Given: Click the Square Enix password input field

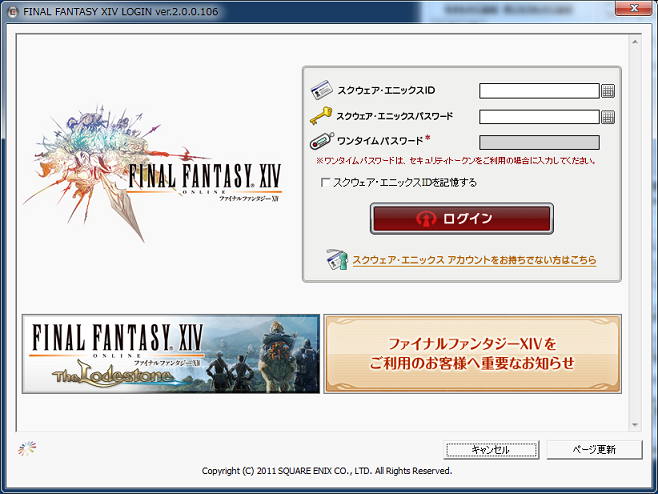Looking at the screenshot, I should pos(539,117).
